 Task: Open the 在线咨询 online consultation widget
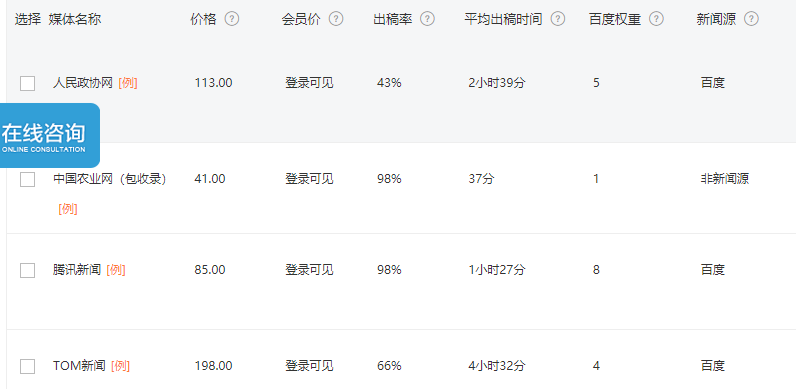point(48,136)
